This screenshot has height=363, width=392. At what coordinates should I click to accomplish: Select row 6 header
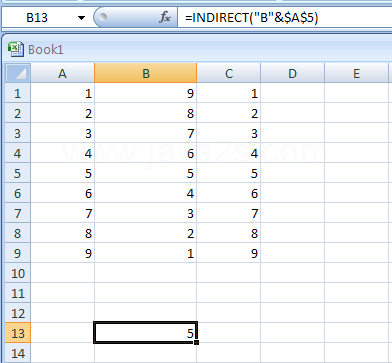[x=18, y=193]
